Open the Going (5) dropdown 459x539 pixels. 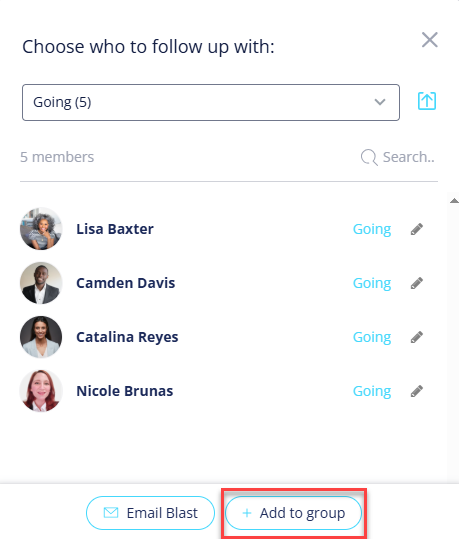click(211, 102)
